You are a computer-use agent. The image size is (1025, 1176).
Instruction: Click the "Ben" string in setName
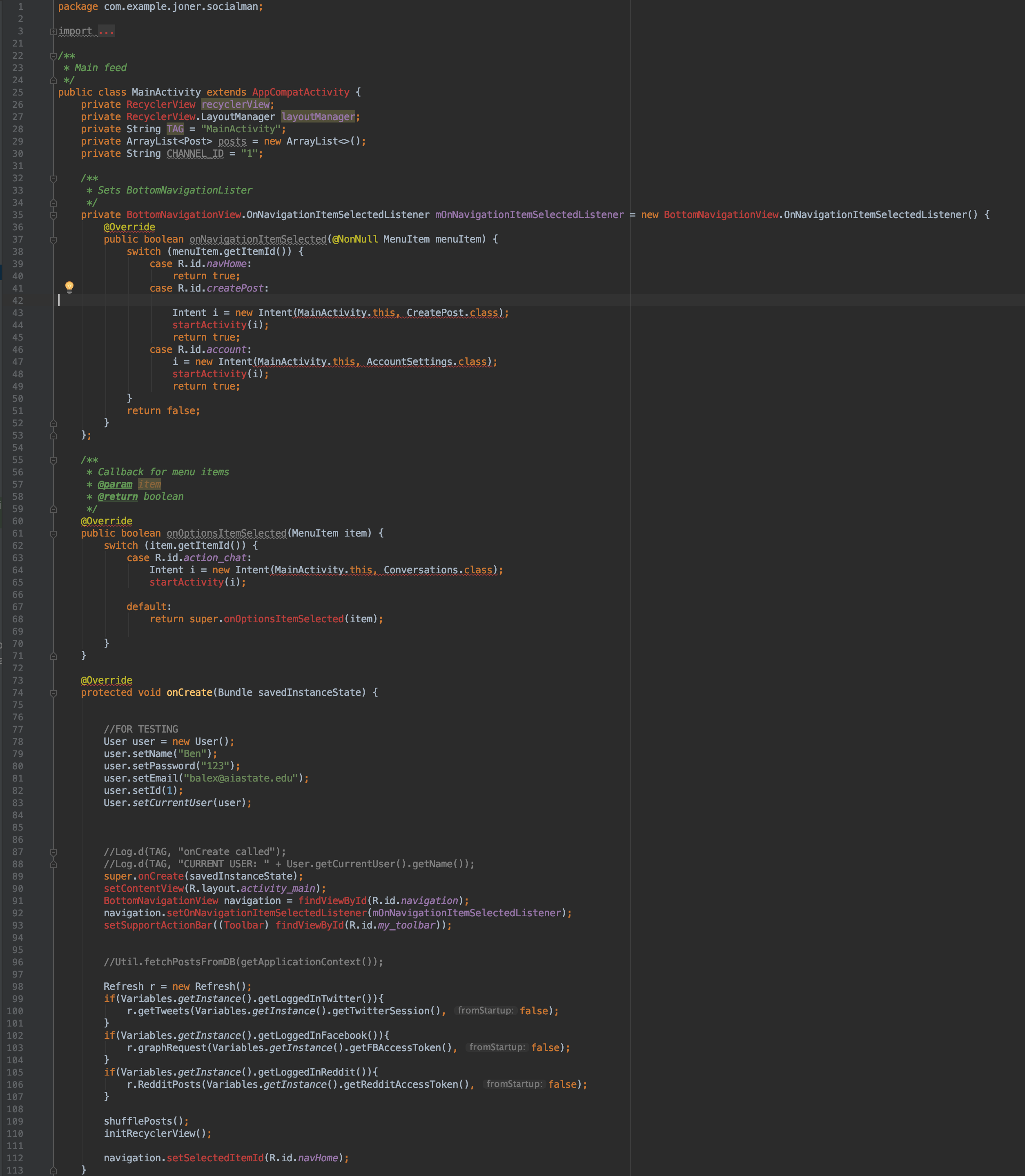(x=192, y=754)
